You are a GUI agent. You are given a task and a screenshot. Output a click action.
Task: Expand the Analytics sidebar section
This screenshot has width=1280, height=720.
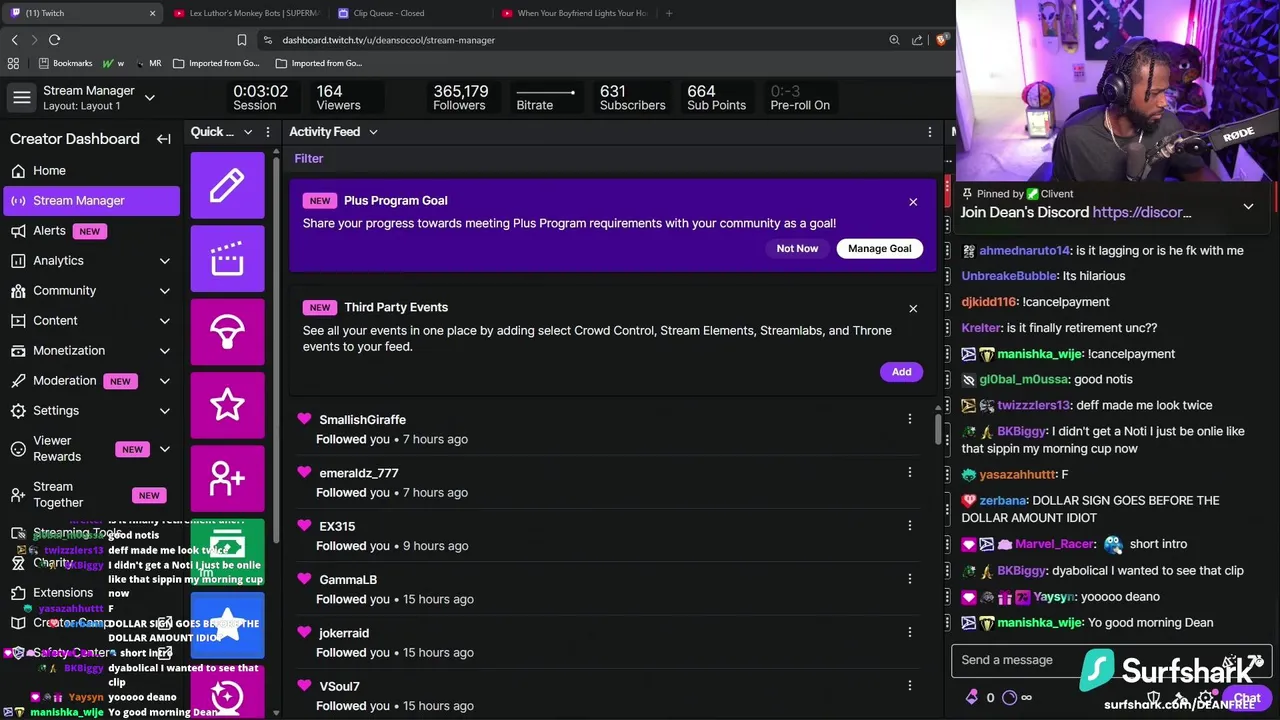click(x=165, y=261)
